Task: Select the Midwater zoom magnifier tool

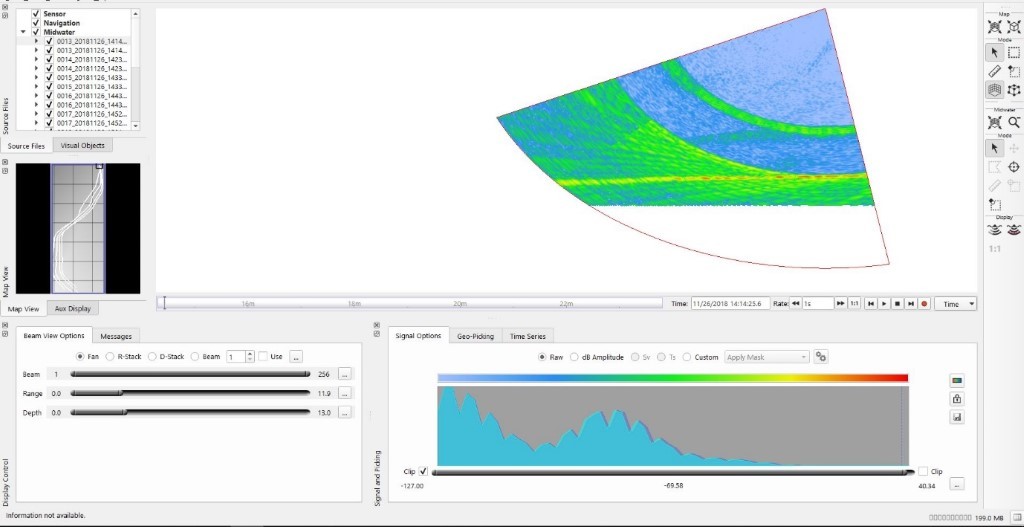Action: (1014, 122)
